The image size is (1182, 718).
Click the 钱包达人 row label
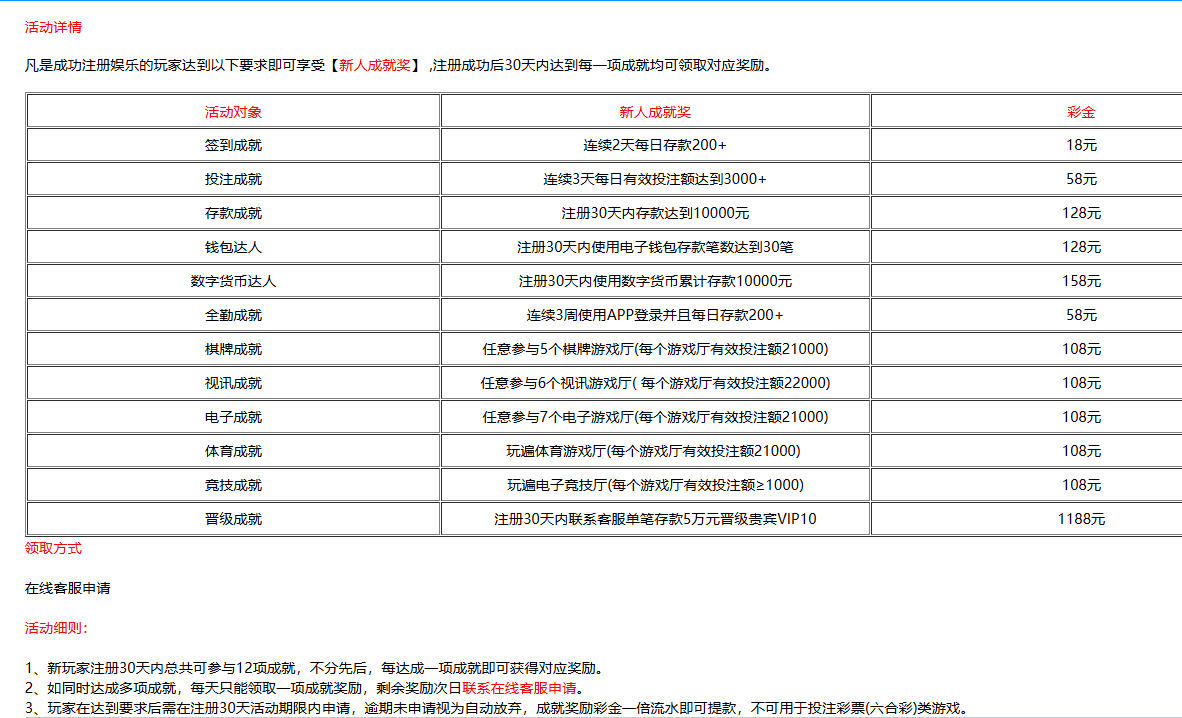click(233, 247)
